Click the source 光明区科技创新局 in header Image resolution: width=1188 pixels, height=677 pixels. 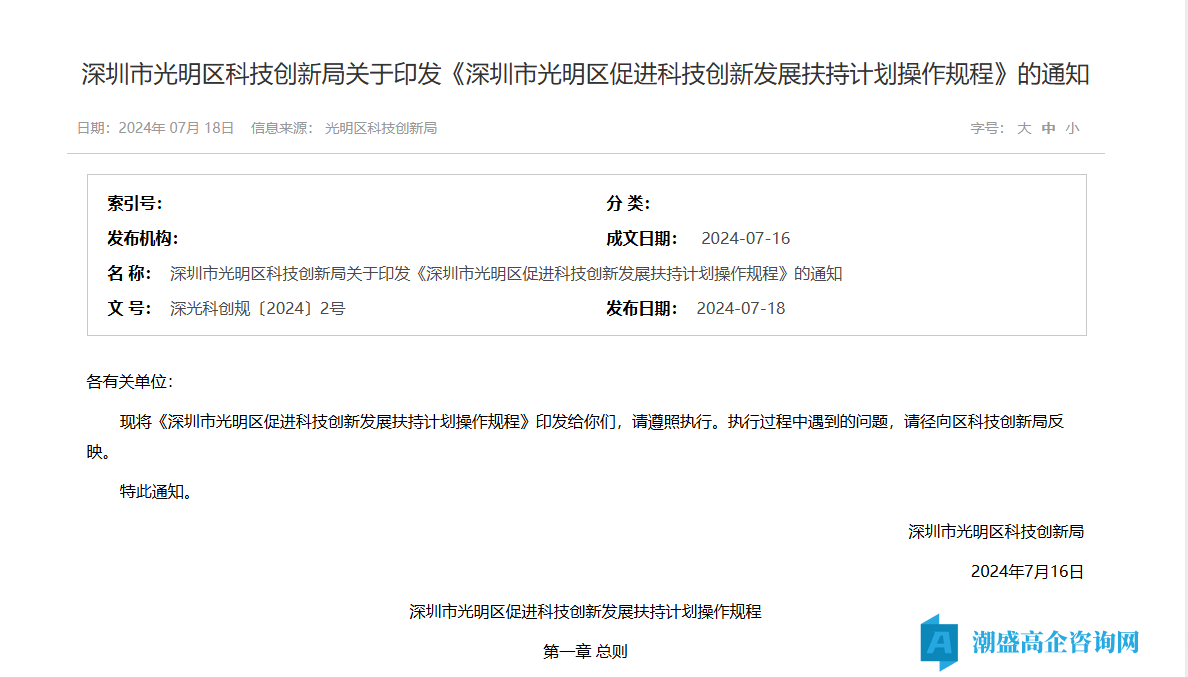[381, 128]
